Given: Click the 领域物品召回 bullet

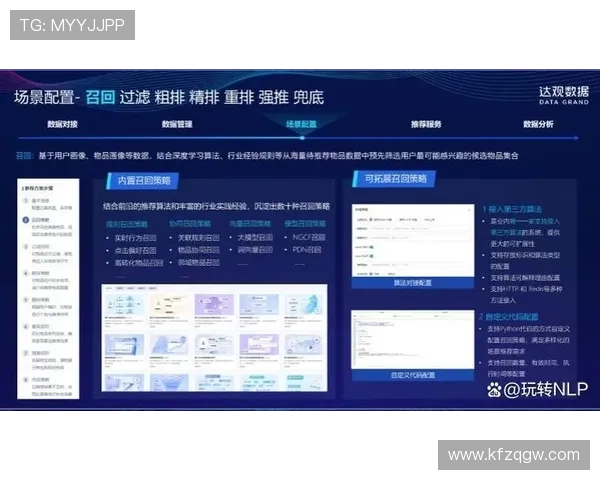Looking at the screenshot, I should (x=199, y=263).
